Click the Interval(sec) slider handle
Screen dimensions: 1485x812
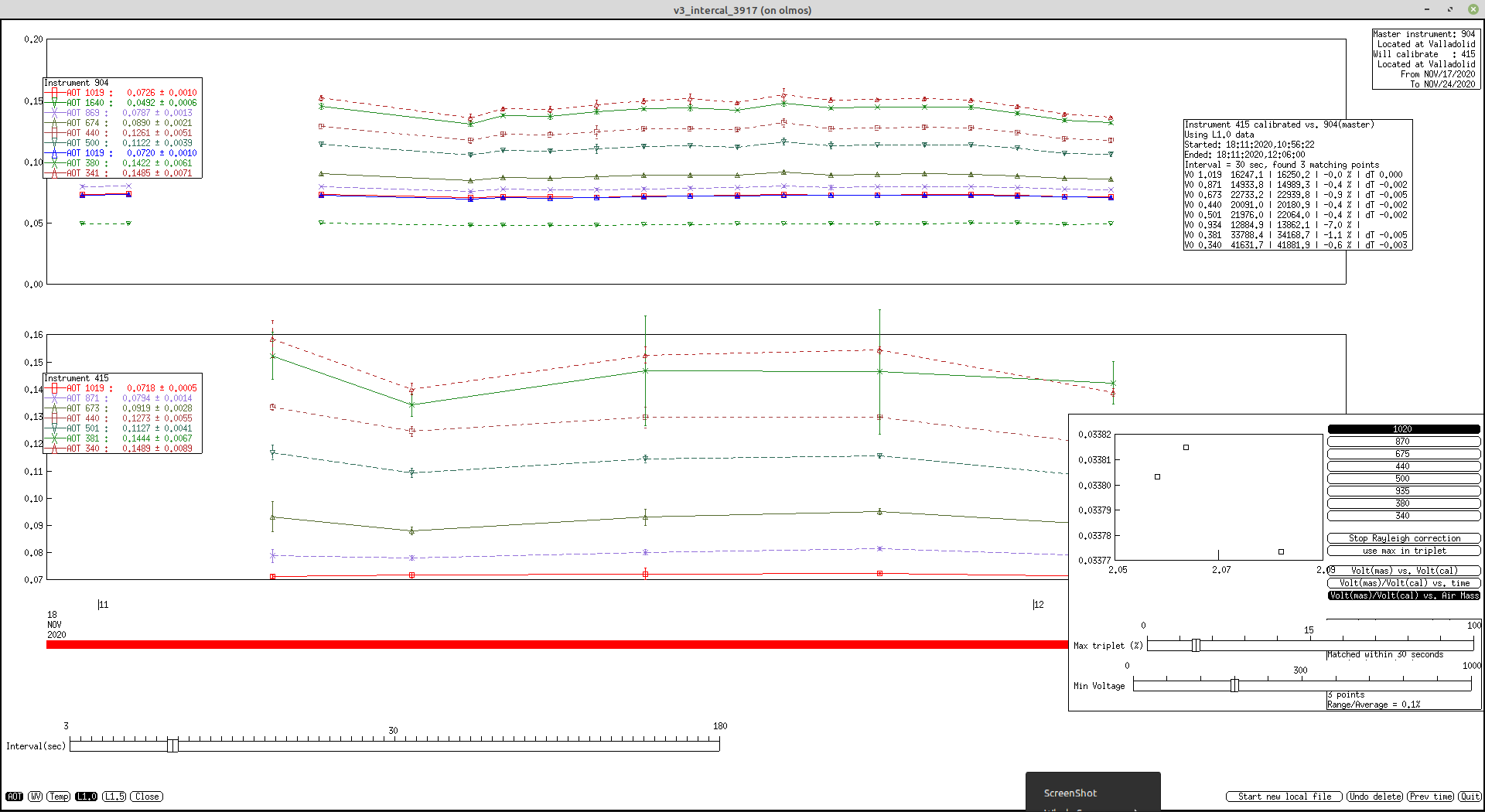(172, 745)
